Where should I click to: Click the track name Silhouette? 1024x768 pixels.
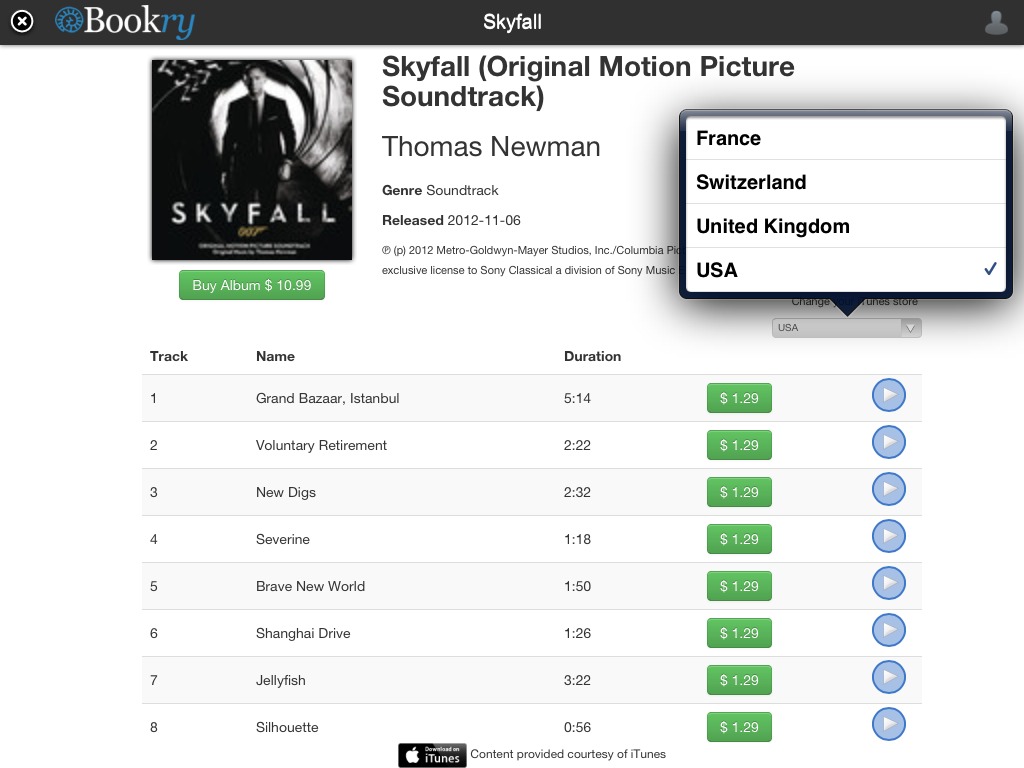point(287,728)
